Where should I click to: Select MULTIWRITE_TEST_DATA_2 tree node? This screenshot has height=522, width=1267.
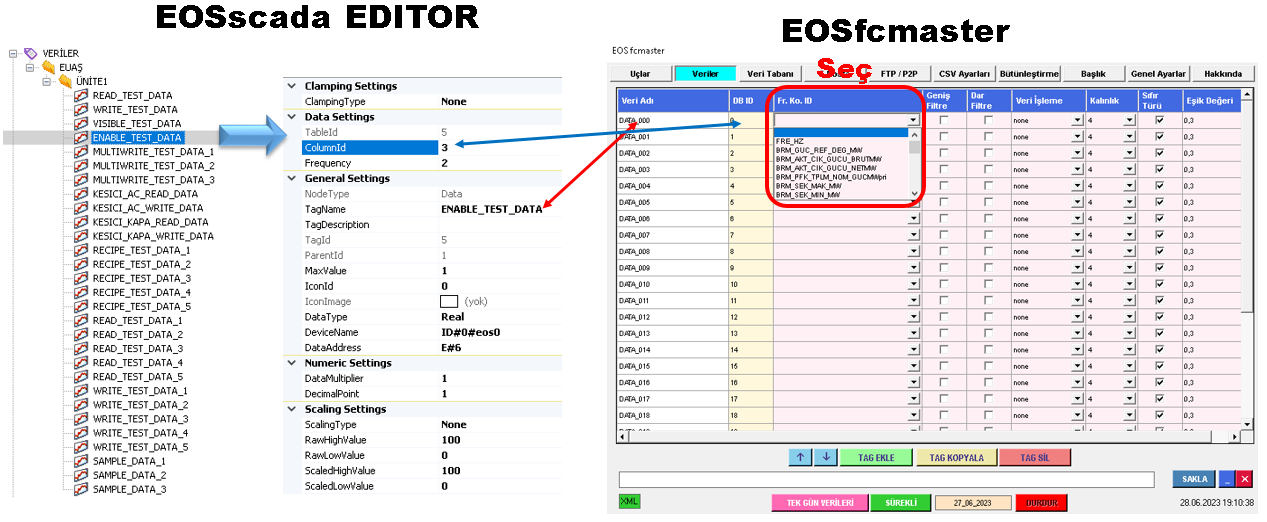(153, 165)
